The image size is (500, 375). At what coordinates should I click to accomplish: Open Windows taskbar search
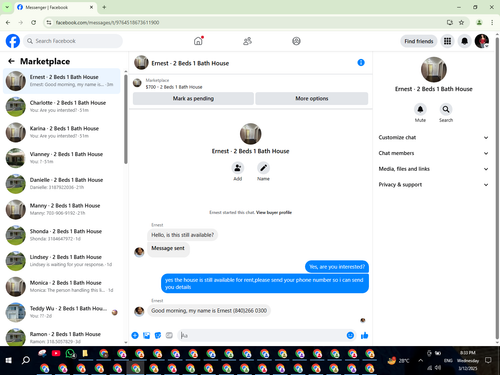(x=26, y=360)
